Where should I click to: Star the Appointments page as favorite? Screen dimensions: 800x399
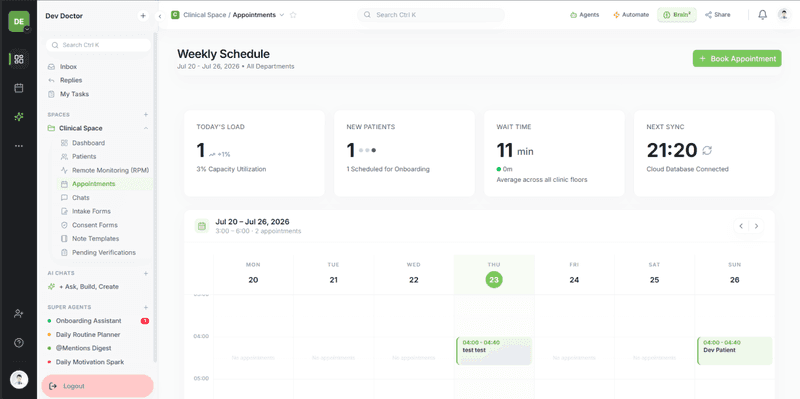(293, 15)
